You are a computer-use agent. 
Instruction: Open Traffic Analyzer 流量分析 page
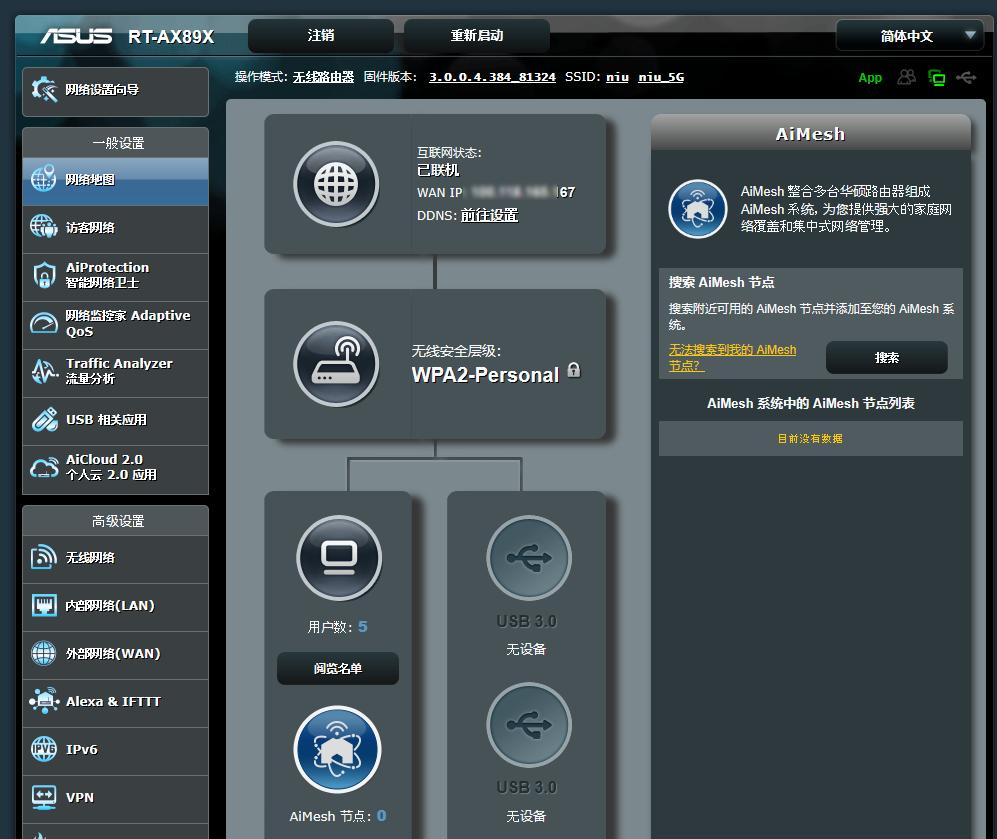point(115,371)
